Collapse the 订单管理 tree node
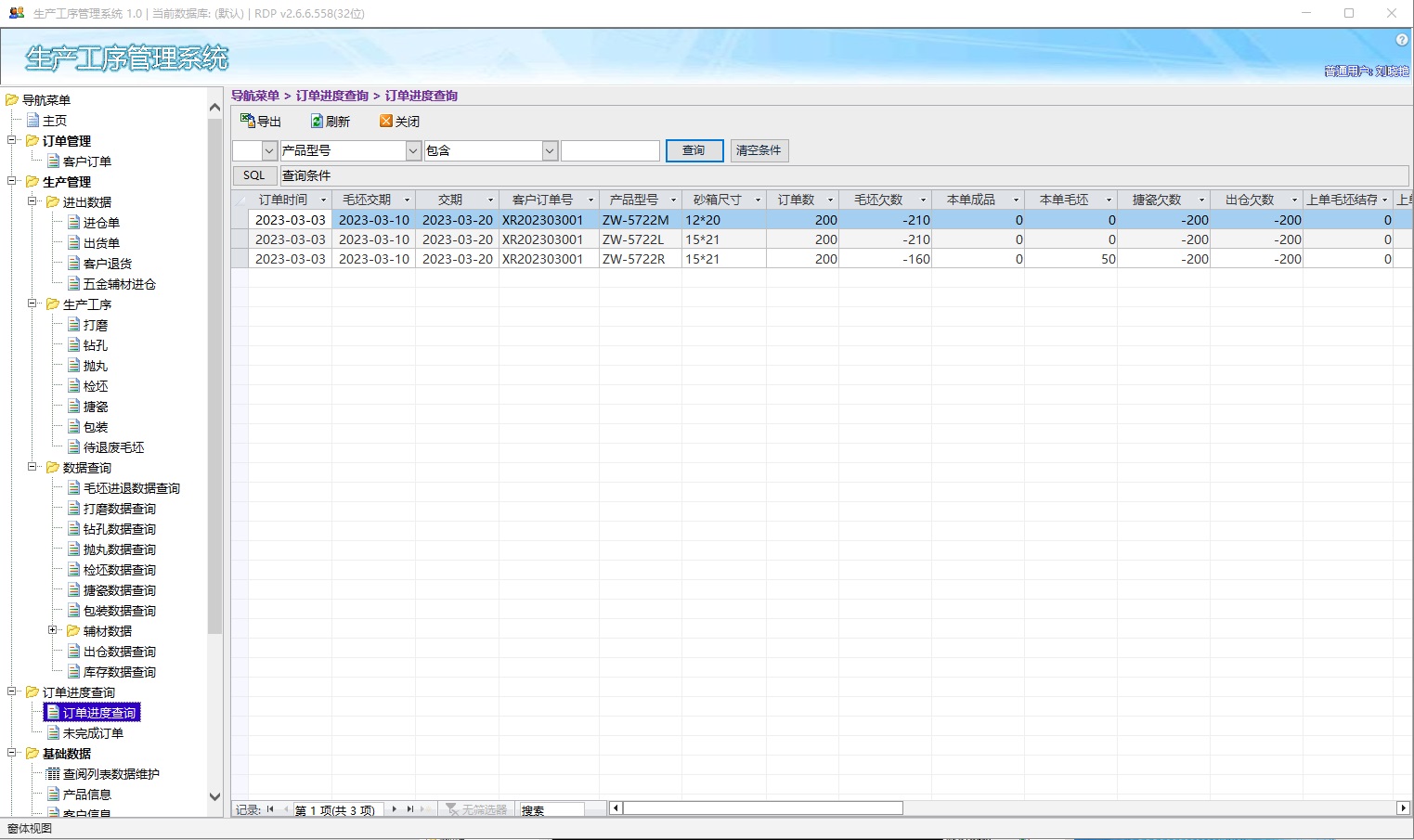Image resolution: width=1414 pixels, height=840 pixels. (x=12, y=140)
